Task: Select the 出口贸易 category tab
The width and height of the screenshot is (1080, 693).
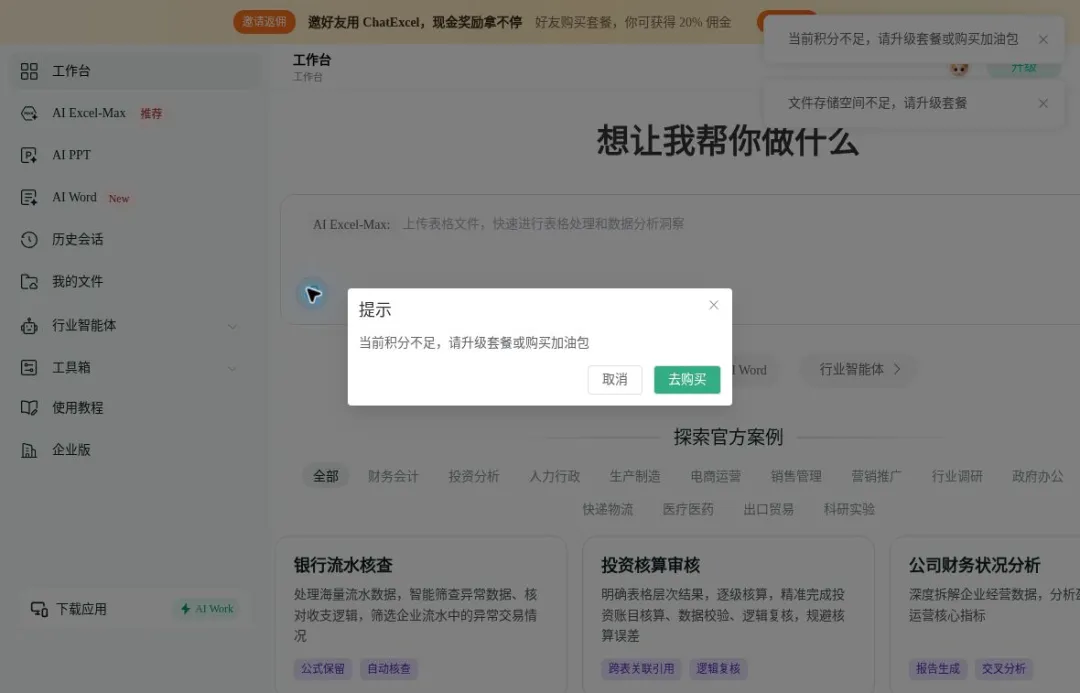Action: (x=769, y=509)
